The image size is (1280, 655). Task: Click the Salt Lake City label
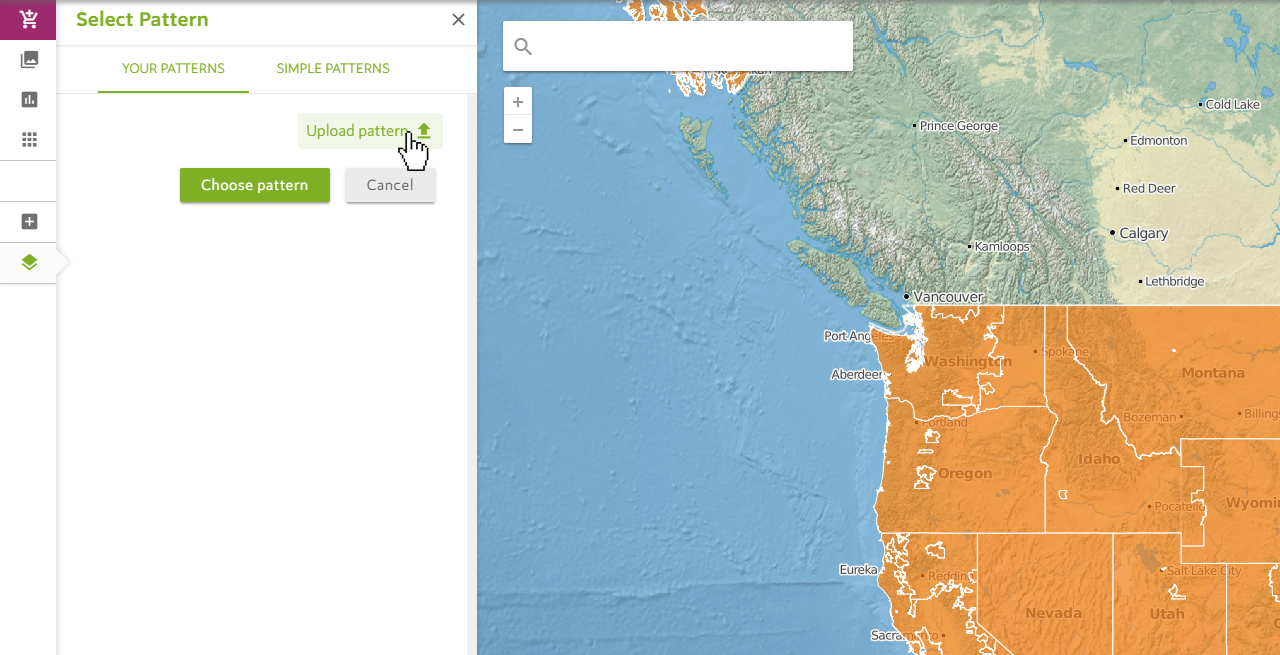pyautogui.click(x=1204, y=570)
